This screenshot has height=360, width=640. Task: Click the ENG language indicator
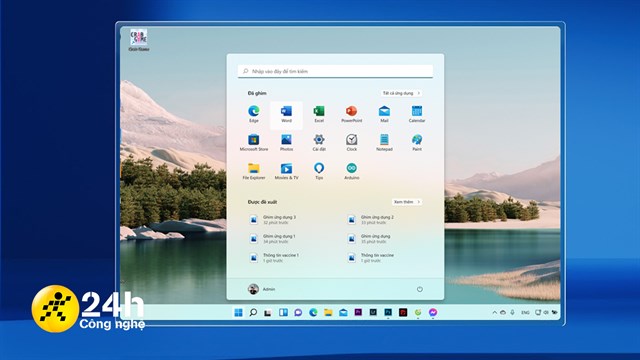coord(525,313)
